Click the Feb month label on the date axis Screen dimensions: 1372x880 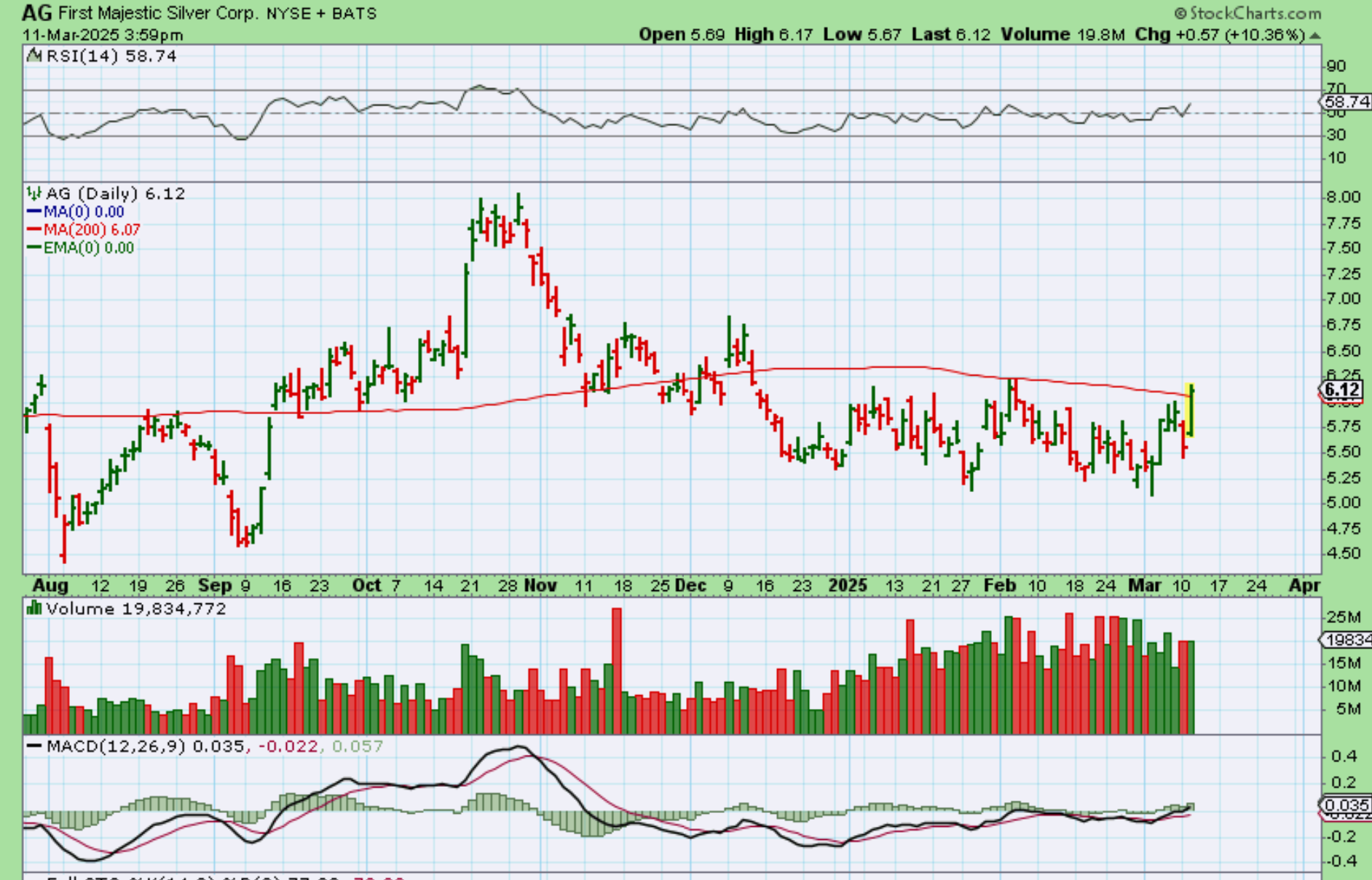pos(1000,585)
